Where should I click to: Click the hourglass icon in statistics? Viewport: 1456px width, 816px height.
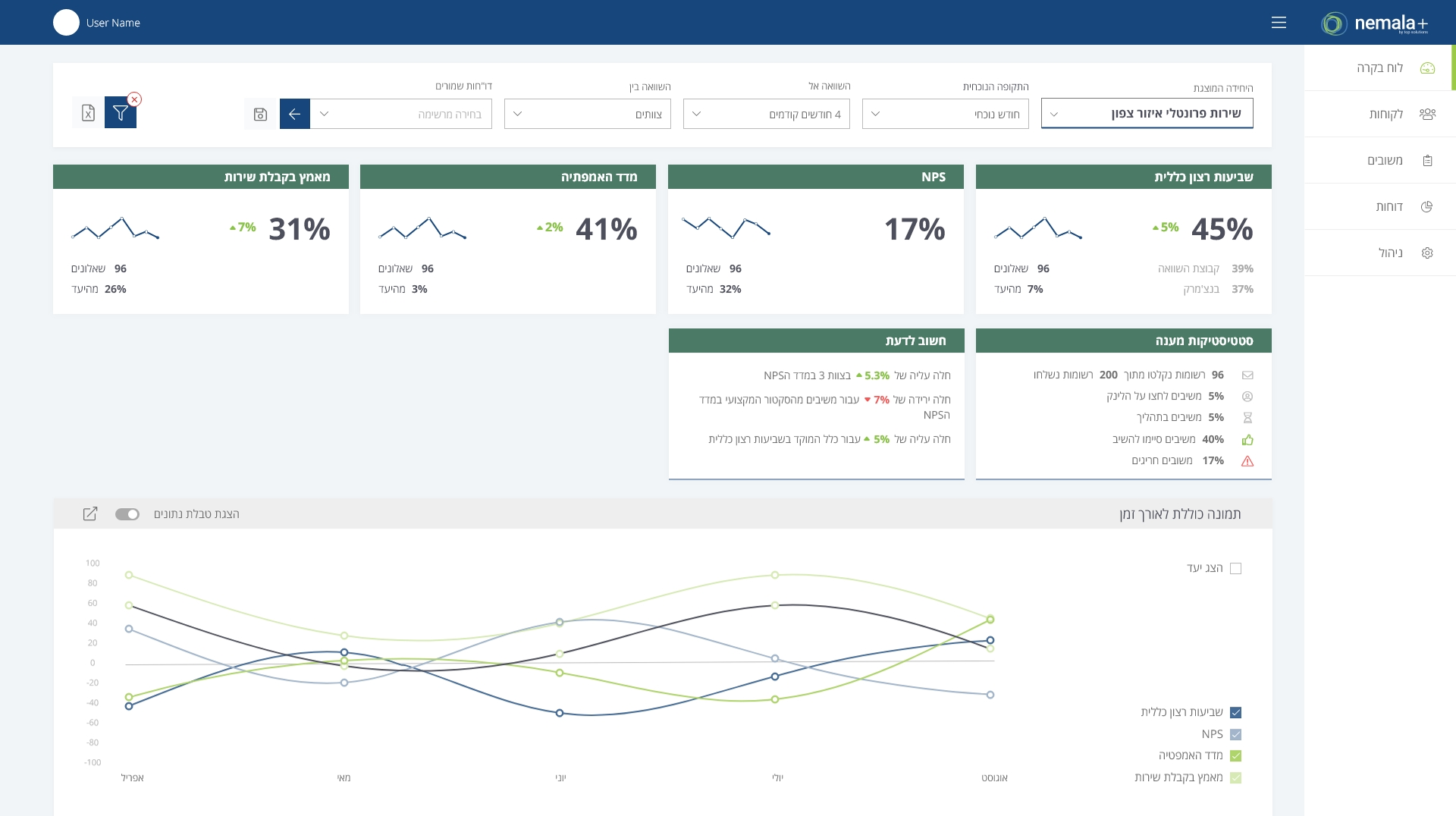pyautogui.click(x=1247, y=418)
